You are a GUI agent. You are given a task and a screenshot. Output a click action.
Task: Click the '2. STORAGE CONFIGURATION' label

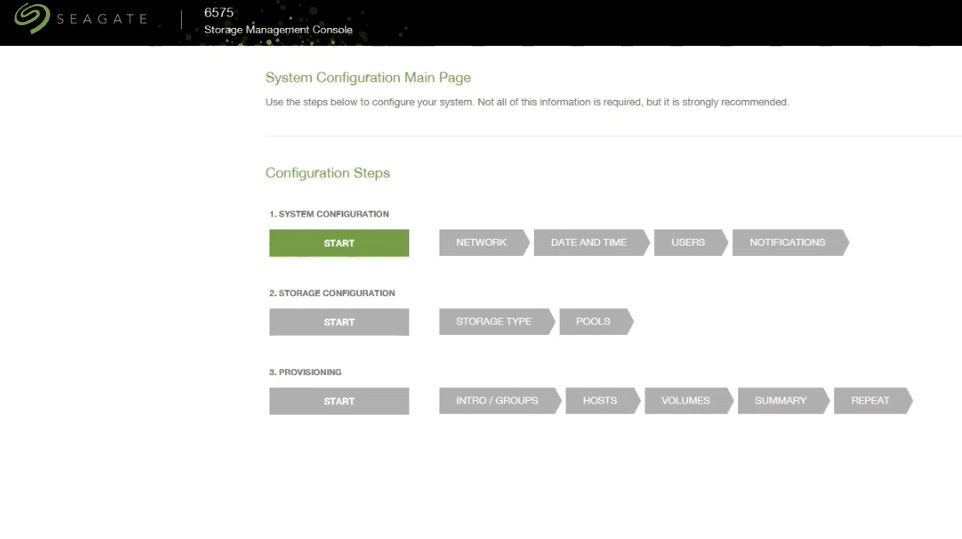click(332, 293)
